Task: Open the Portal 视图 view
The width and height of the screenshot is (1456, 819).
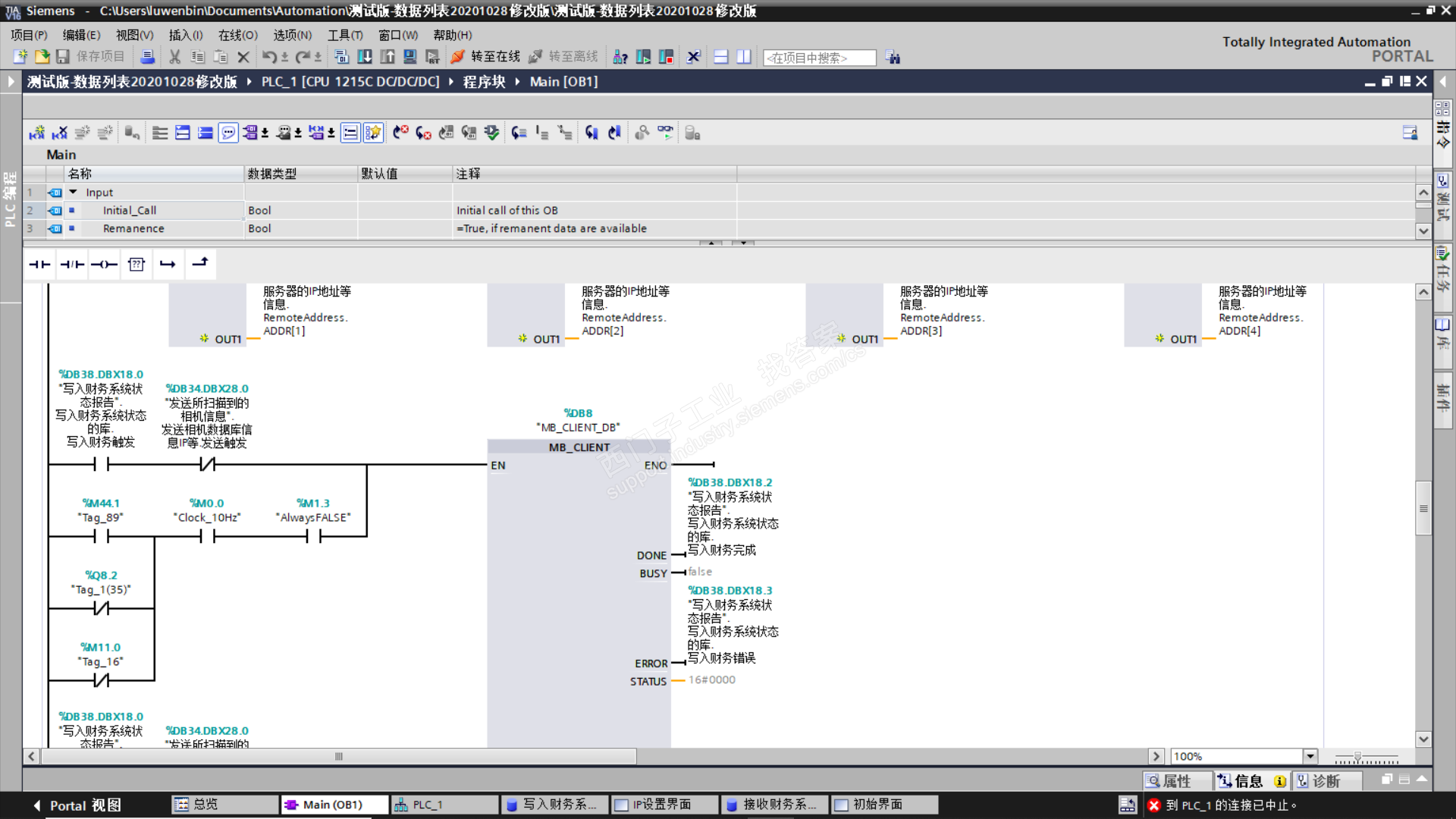Action: click(78, 805)
